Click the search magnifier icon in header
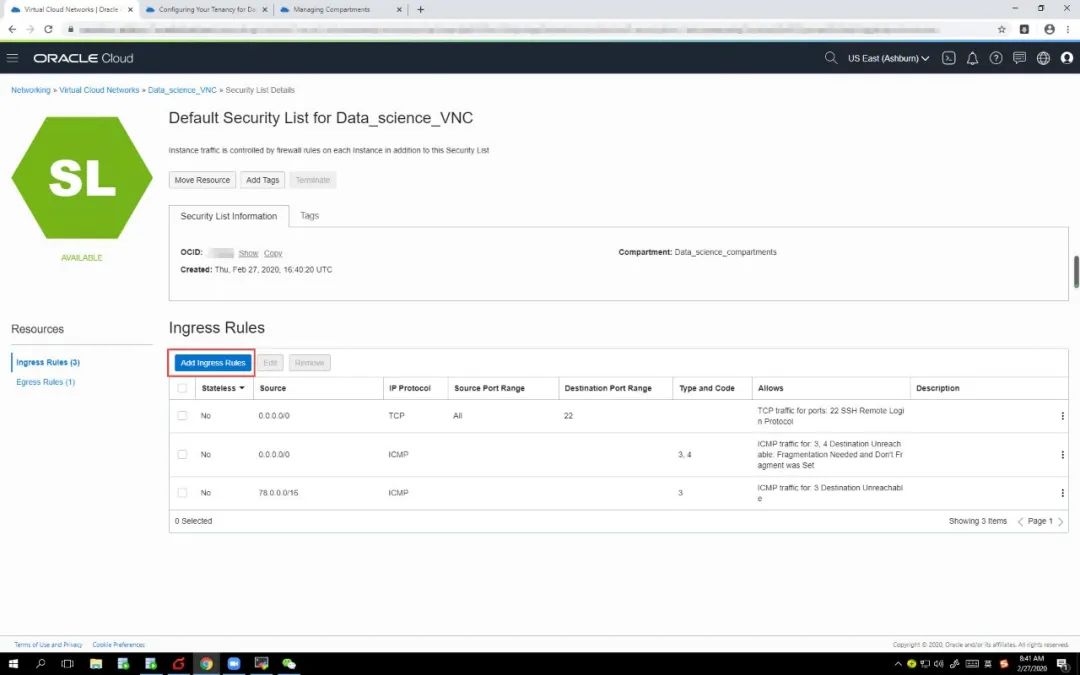Screen dimensions: 1080x675 click(830, 58)
